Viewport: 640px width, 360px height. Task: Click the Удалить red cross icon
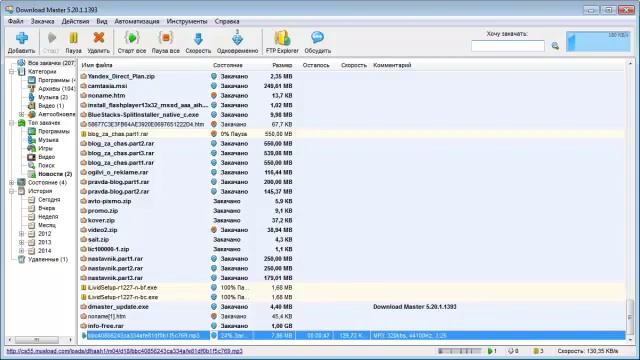click(x=98, y=38)
